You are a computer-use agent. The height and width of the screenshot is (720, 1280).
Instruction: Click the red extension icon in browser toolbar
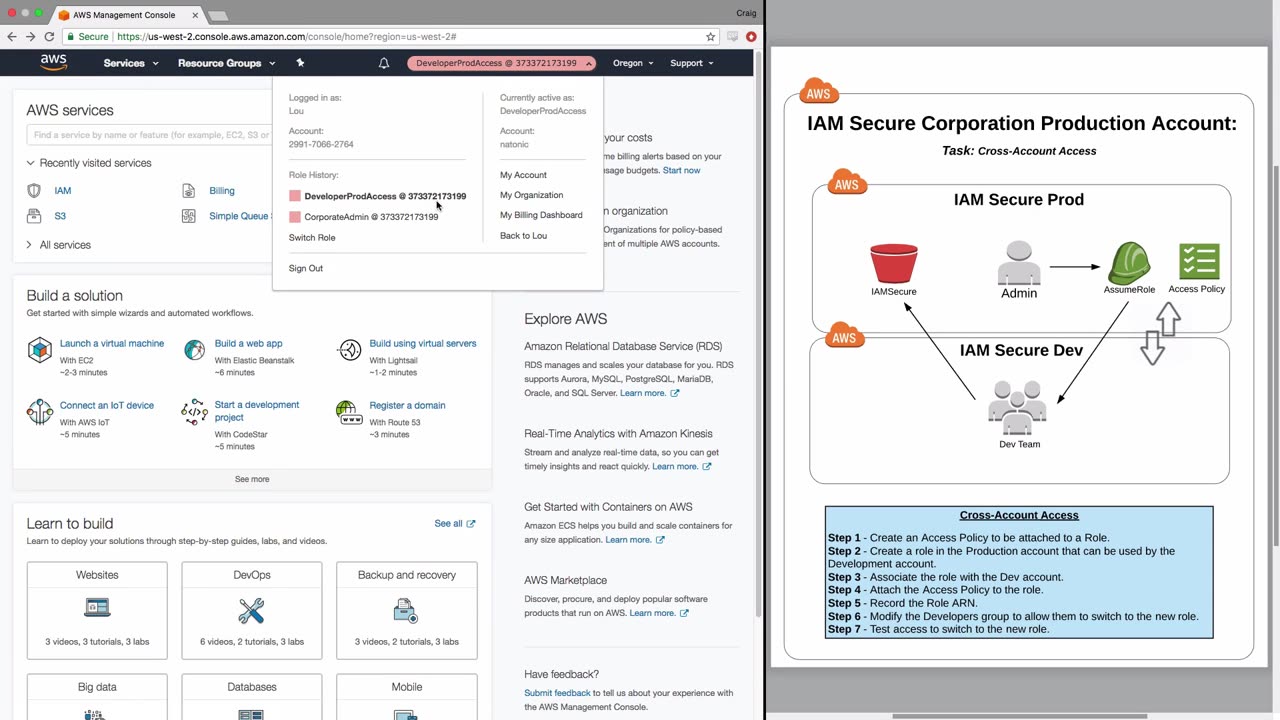pos(751,37)
